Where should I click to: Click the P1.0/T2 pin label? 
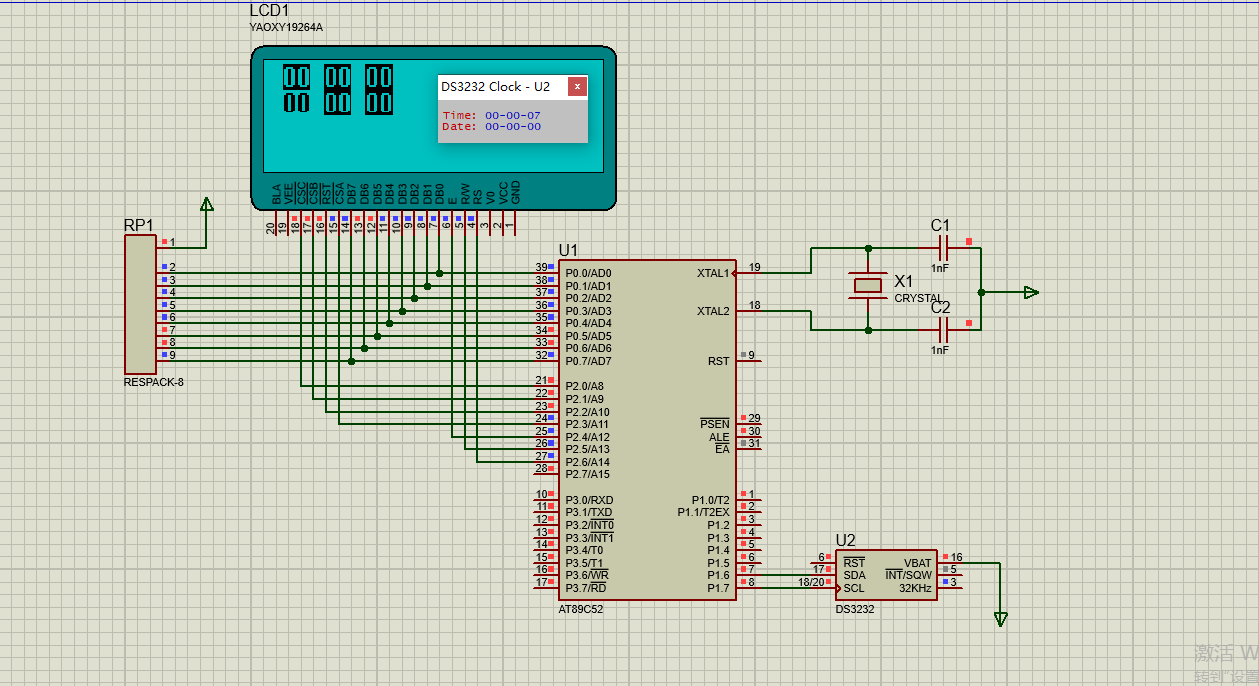(x=711, y=500)
